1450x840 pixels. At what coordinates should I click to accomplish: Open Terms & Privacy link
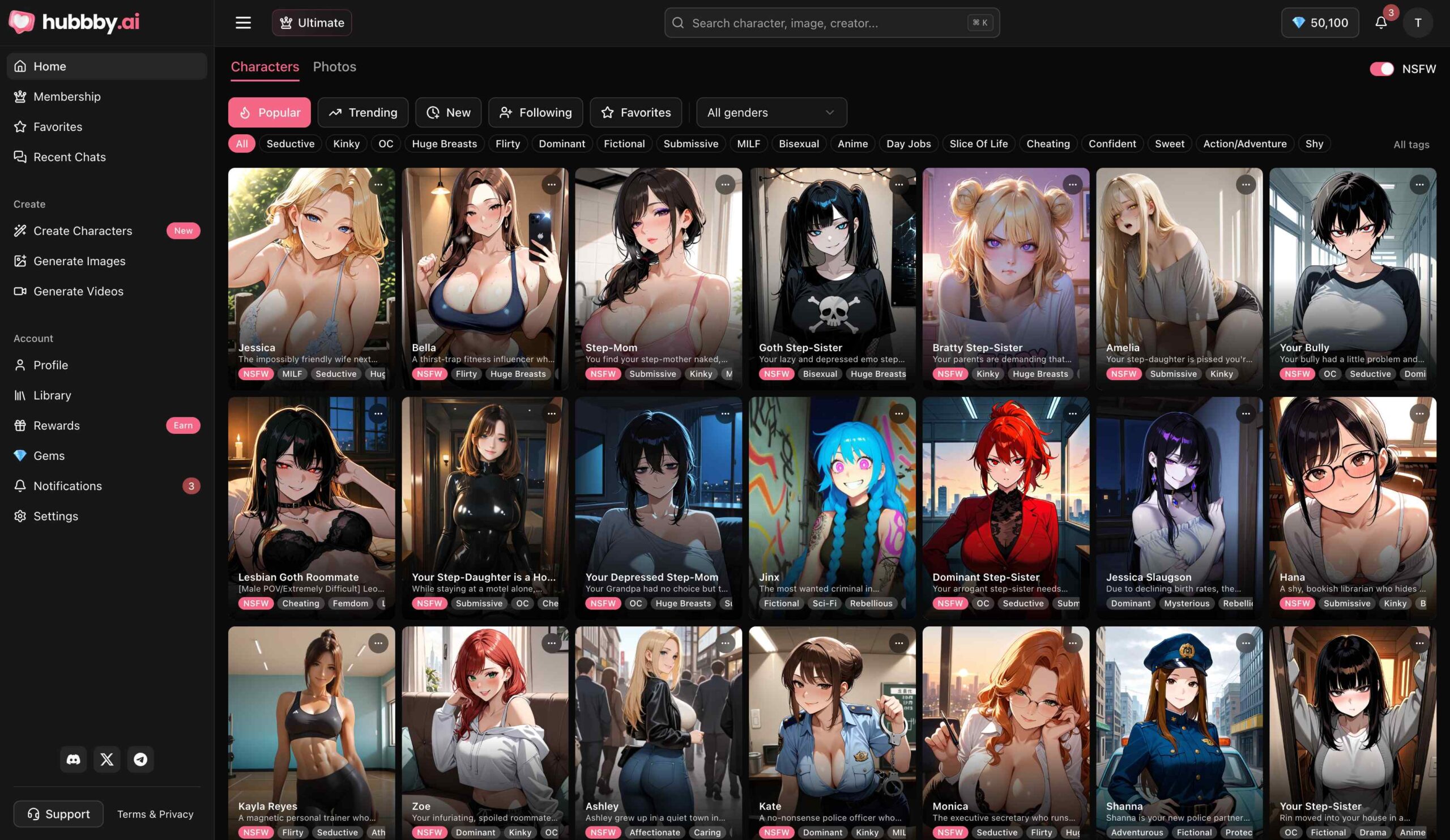coord(155,813)
